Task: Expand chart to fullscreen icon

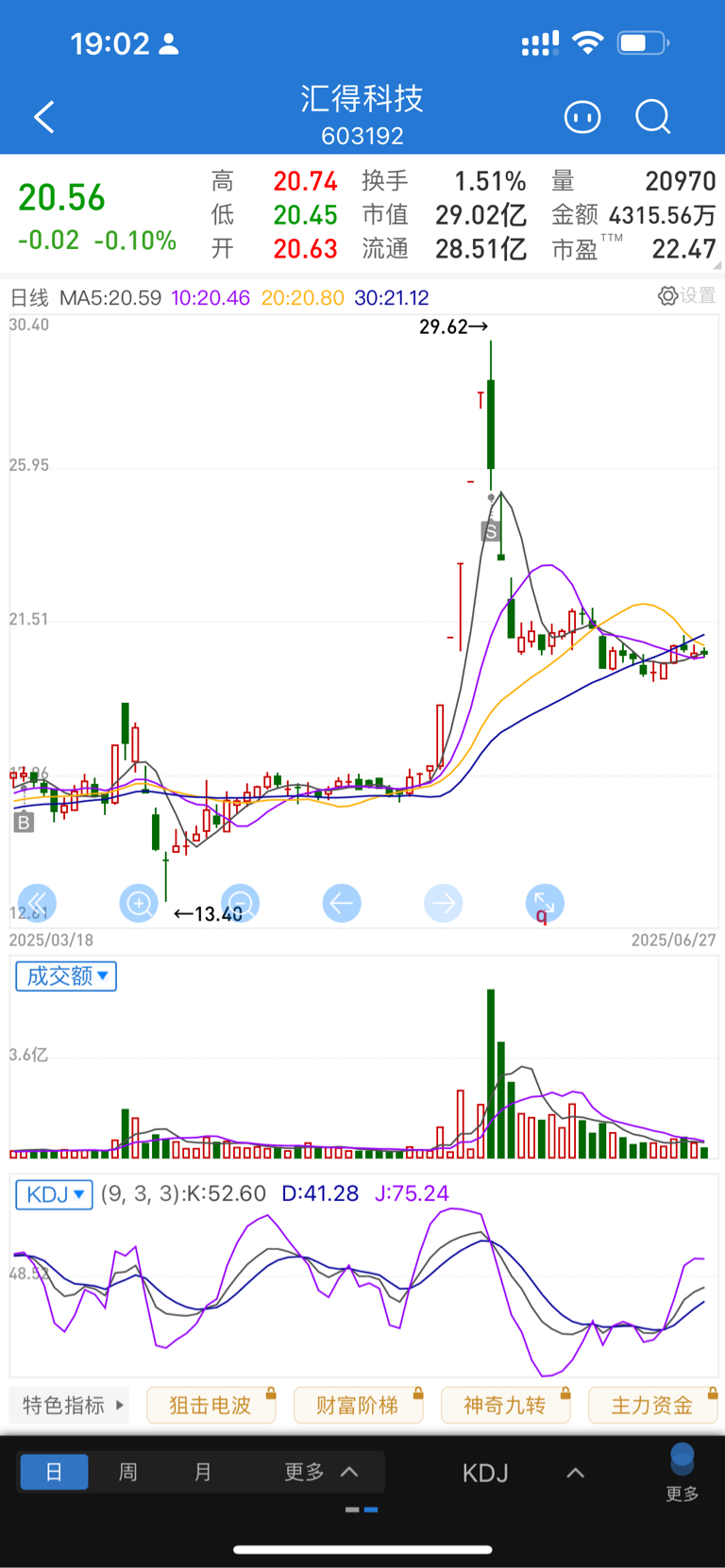Action: point(545,904)
